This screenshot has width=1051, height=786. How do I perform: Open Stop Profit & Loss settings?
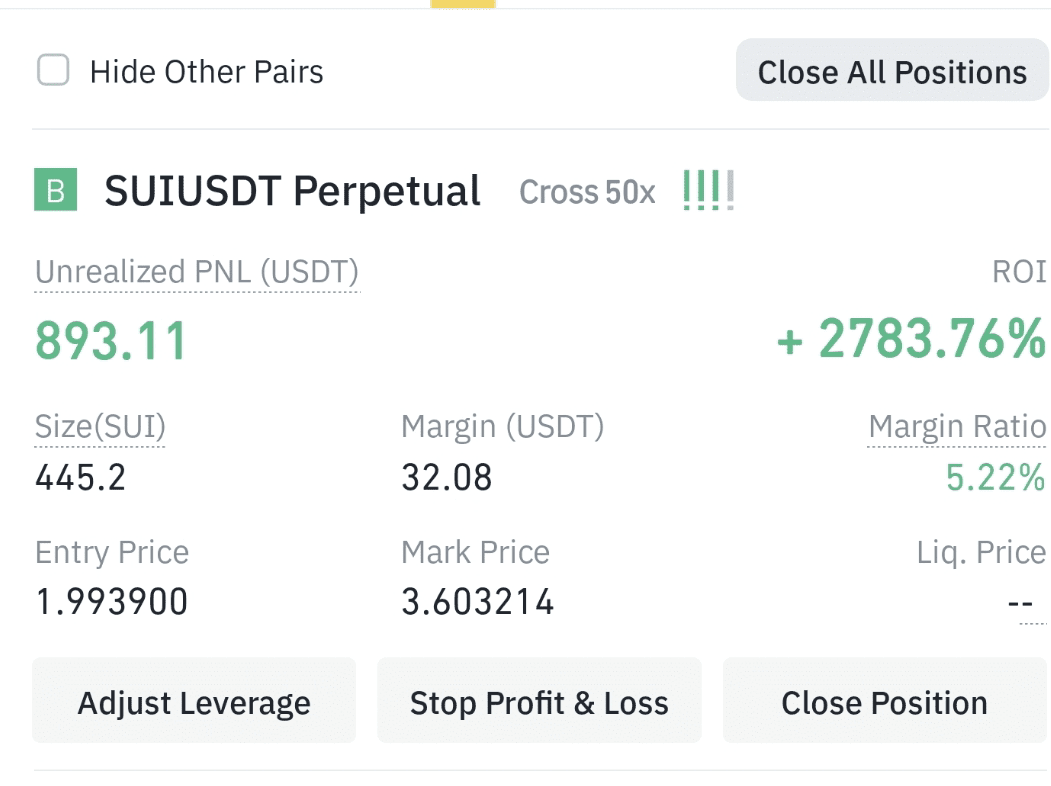[x=540, y=700]
